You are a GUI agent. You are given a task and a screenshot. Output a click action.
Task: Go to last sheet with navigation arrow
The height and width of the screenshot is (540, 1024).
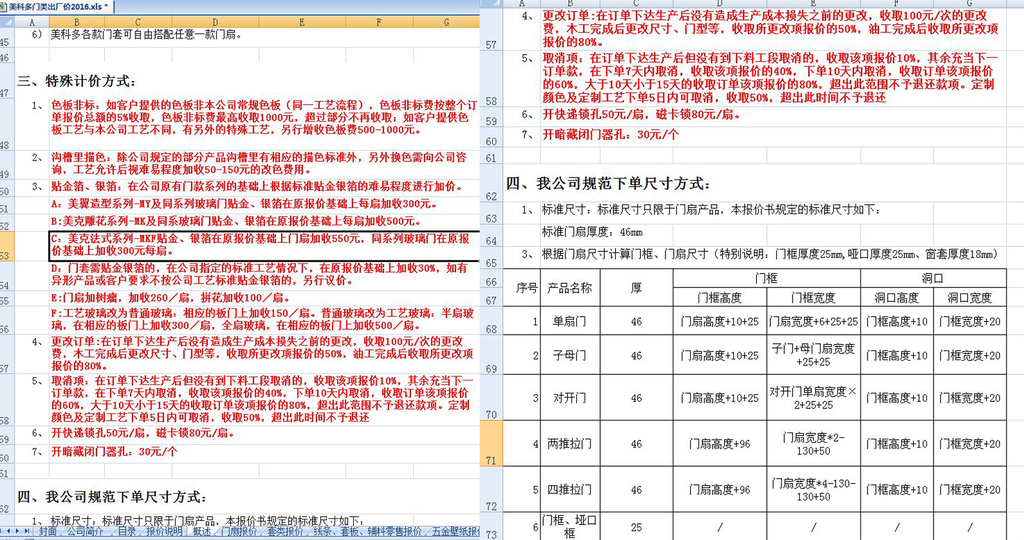pyautogui.click(x=27, y=531)
